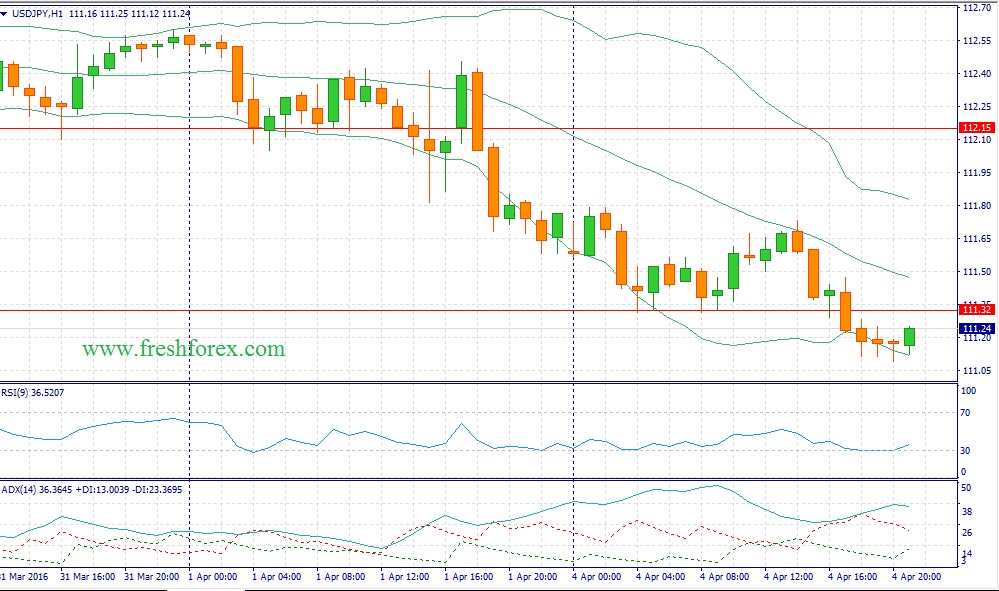
Task: Click the 30 level on RSI scale
Action: click(x=966, y=451)
